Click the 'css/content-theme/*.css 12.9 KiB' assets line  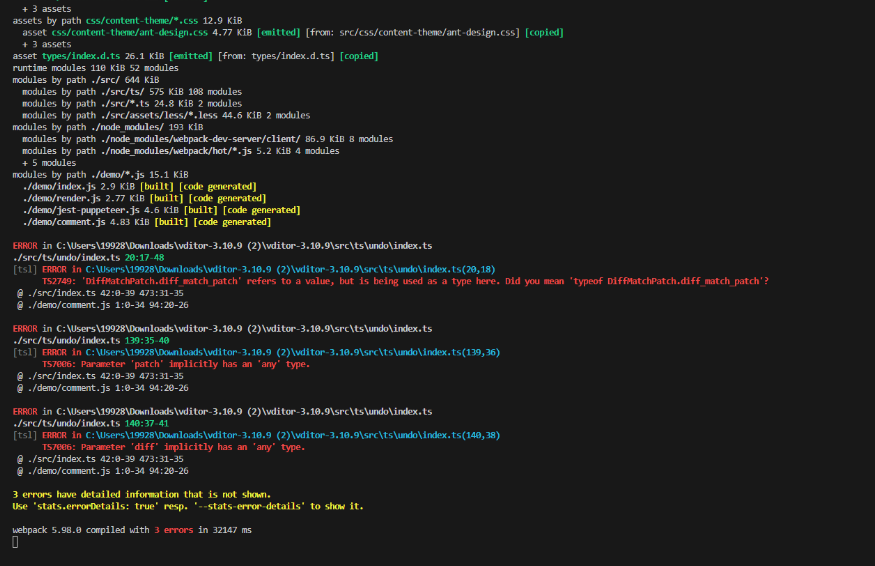pyautogui.click(x=127, y=21)
